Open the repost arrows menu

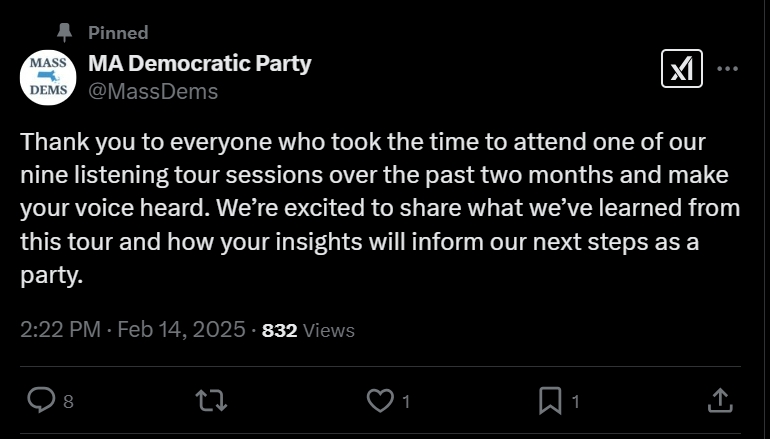coord(211,401)
